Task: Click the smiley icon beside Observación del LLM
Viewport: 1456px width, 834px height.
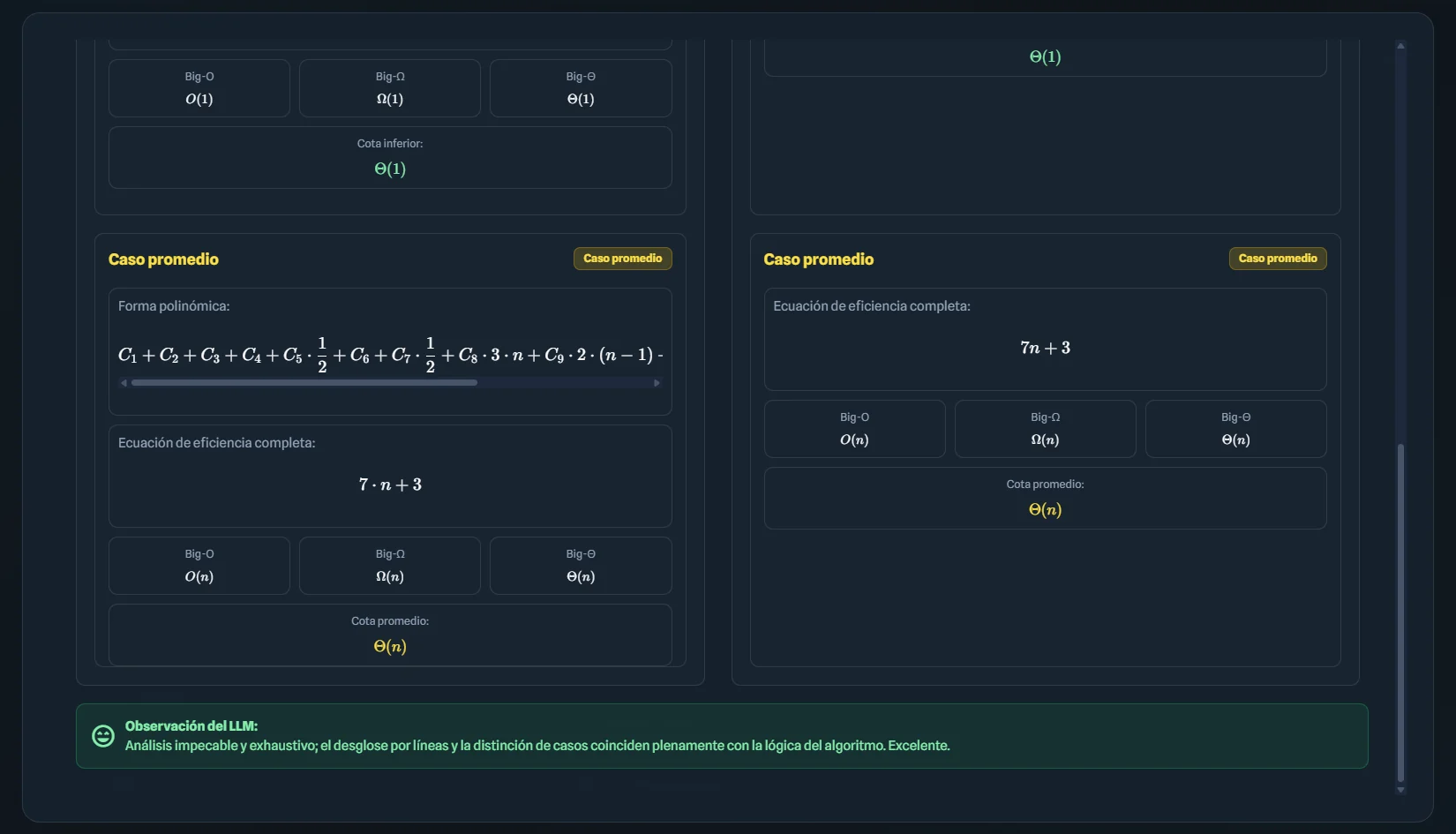Action: 103,736
